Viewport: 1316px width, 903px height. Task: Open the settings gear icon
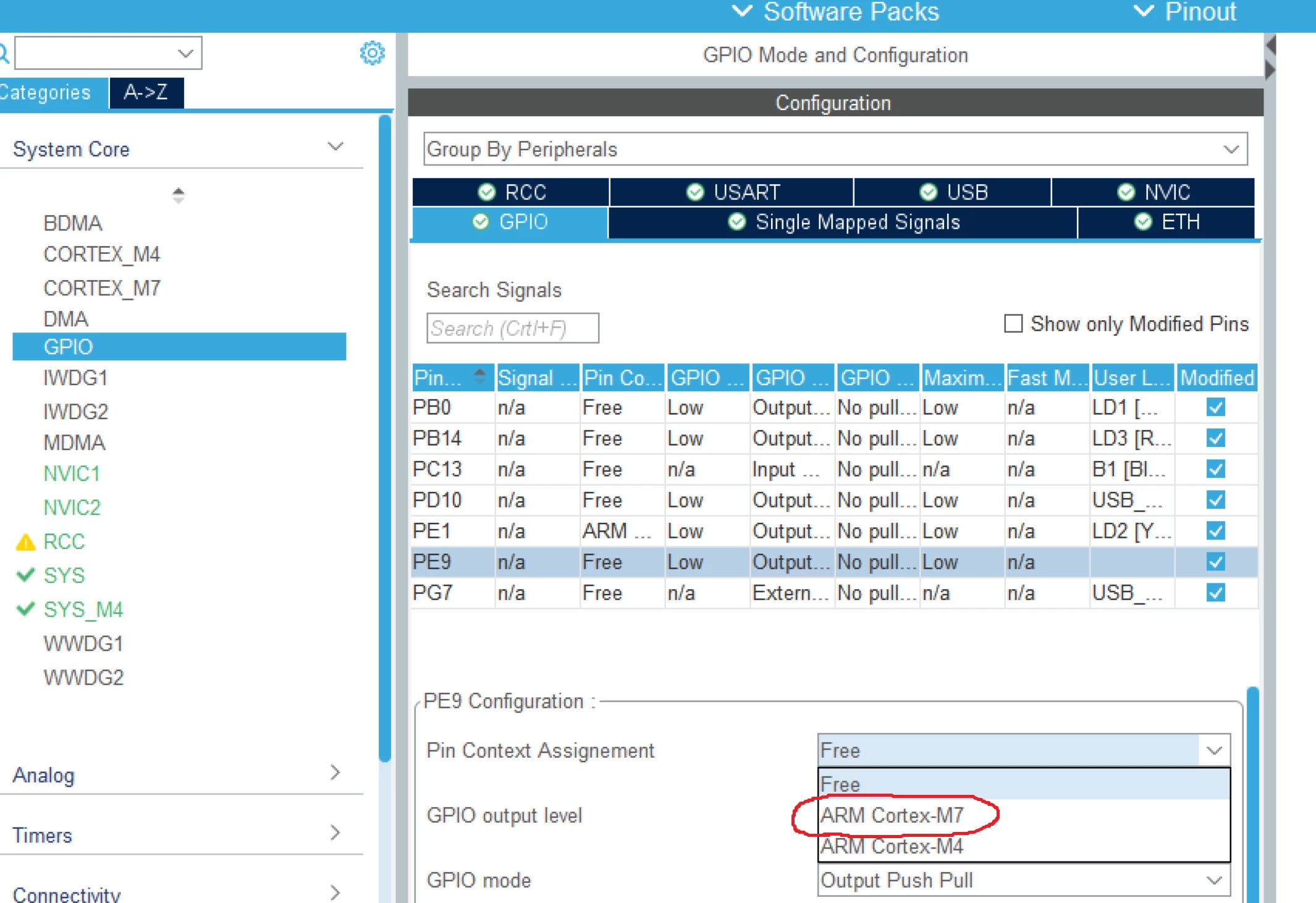click(x=372, y=53)
